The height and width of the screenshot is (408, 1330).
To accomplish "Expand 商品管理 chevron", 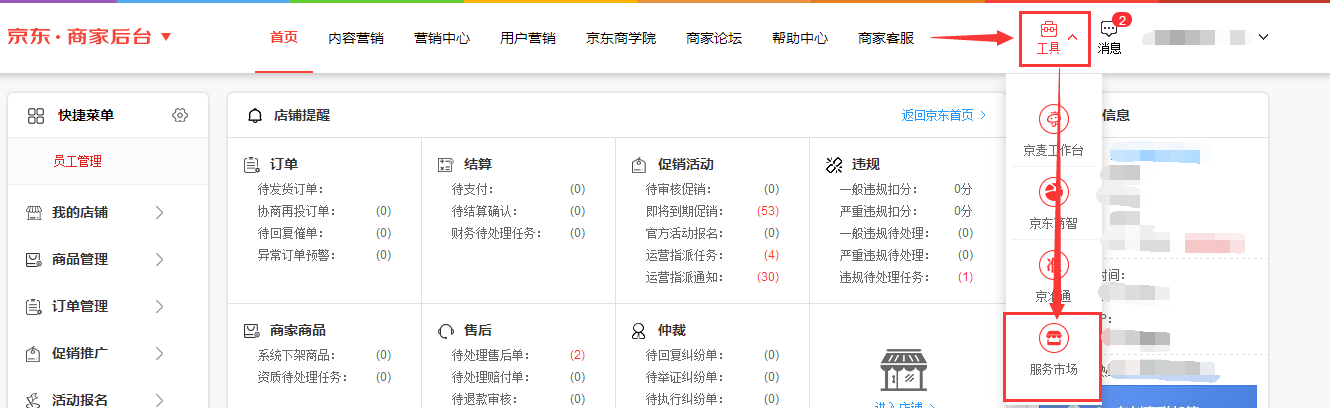I will 160,259.
